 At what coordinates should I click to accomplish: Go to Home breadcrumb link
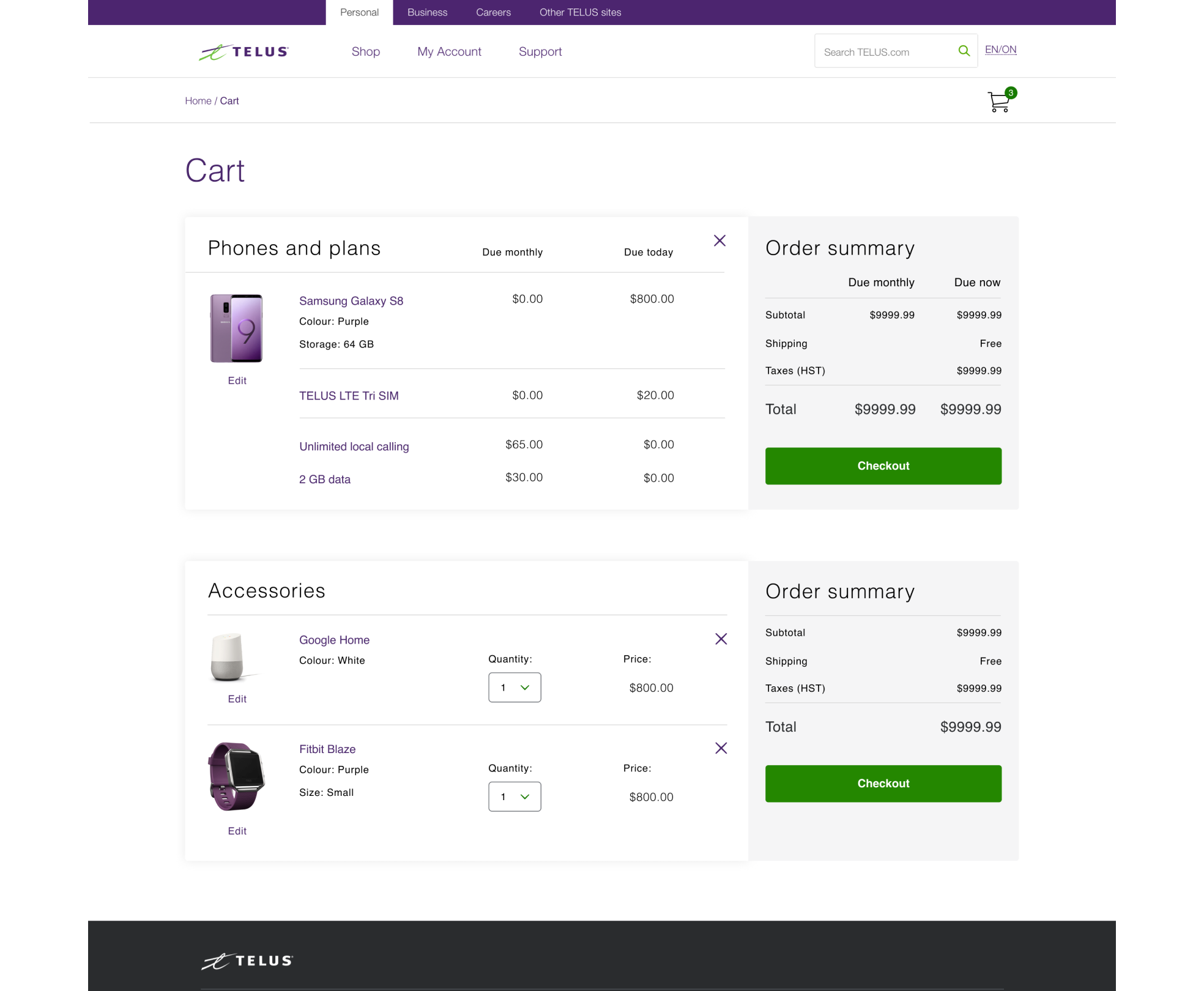tap(198, 101)
